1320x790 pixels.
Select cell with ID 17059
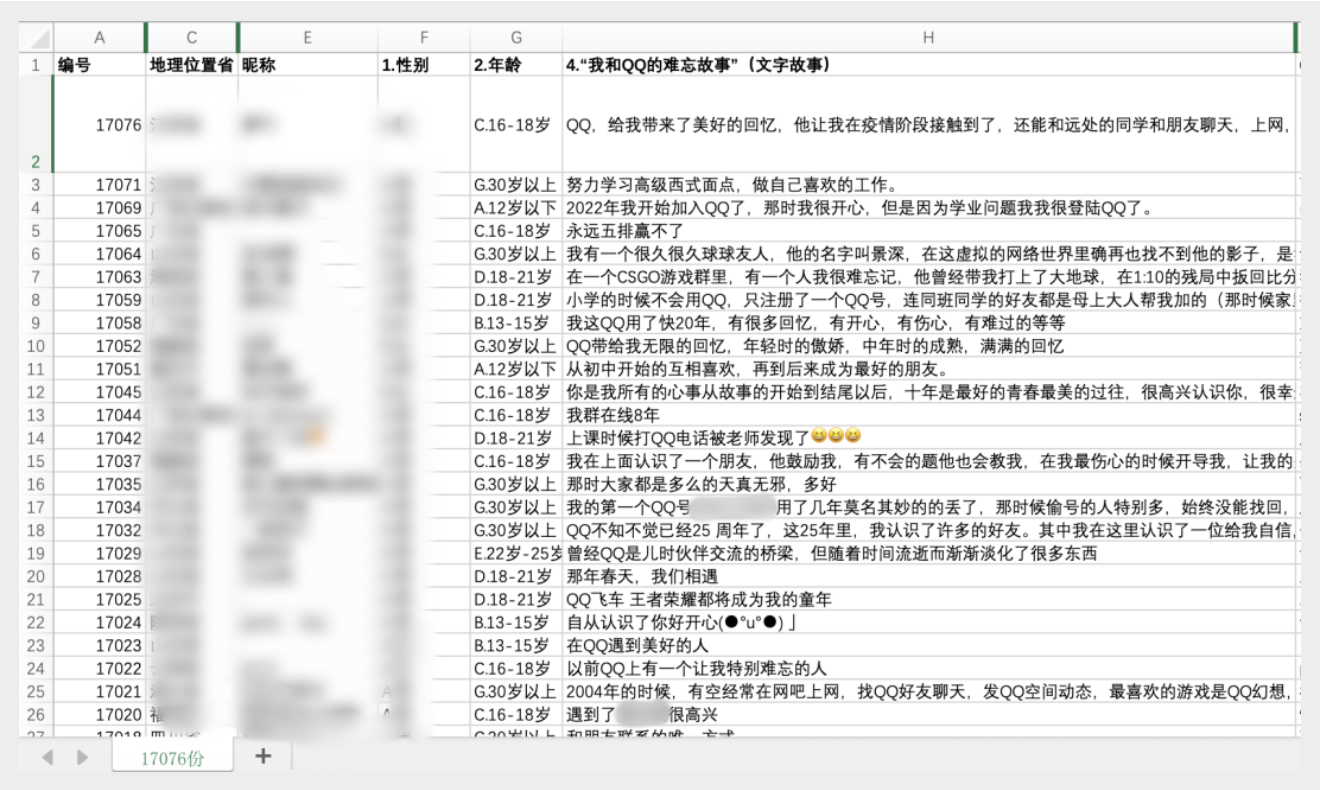pyautogui.click(x=99, y=300)
